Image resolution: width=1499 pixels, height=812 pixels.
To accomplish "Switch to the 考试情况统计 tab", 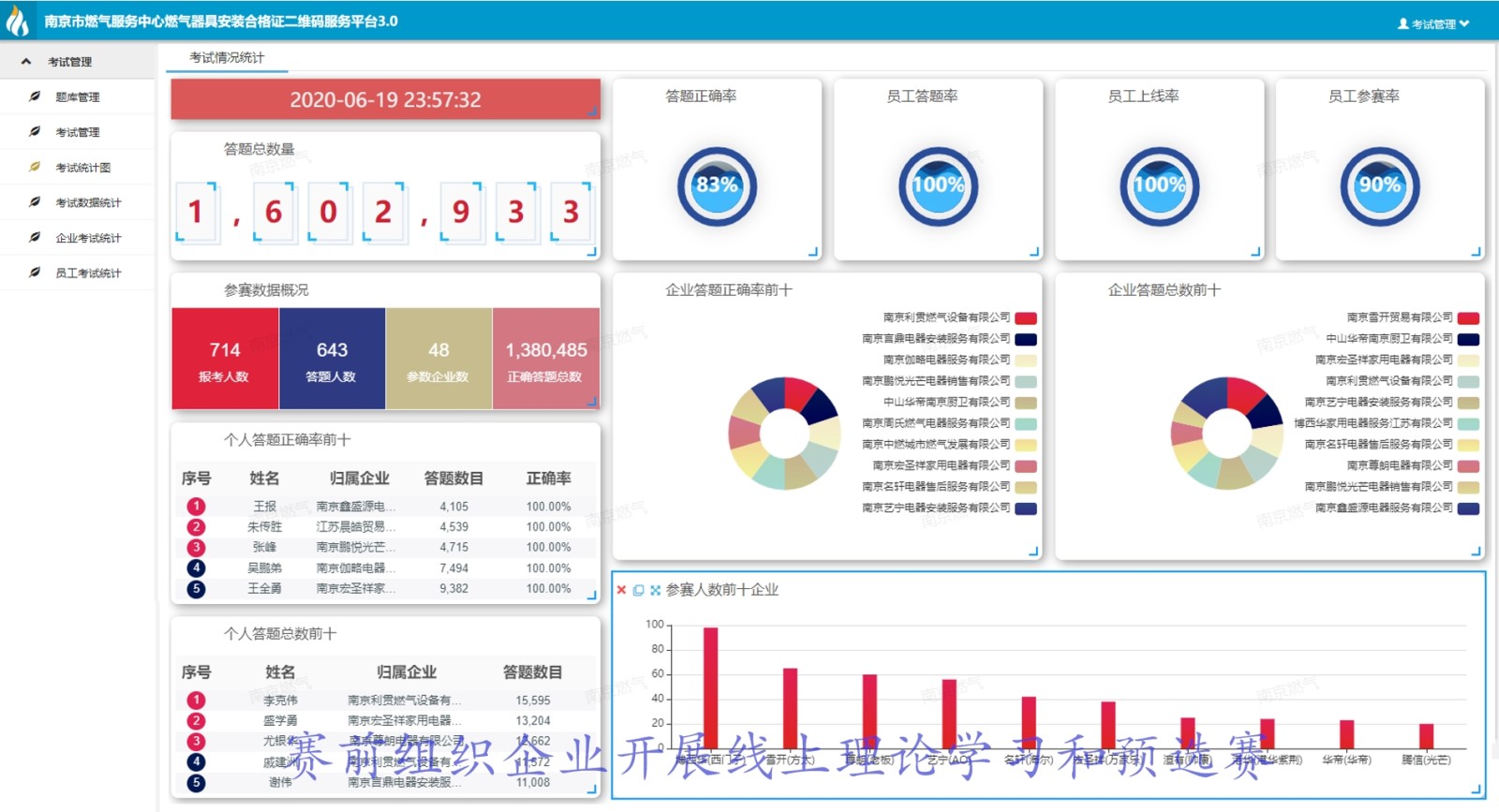I will [227, 58].
